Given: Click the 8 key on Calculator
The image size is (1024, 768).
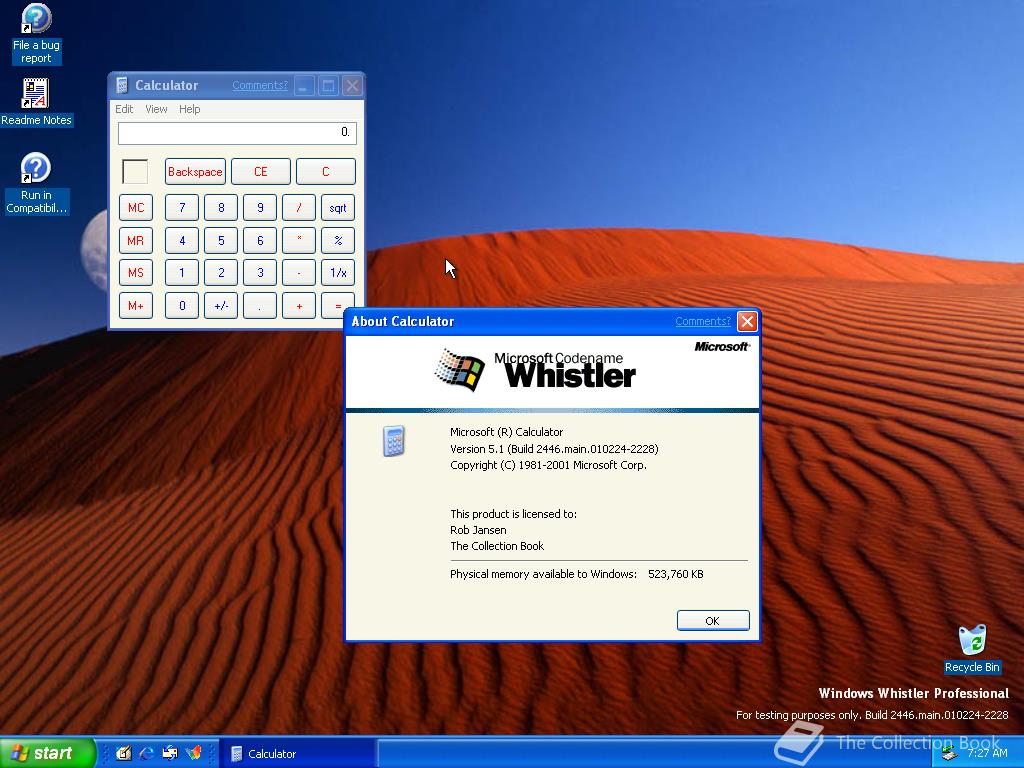Looking at the screenshot, I should 221,208.
